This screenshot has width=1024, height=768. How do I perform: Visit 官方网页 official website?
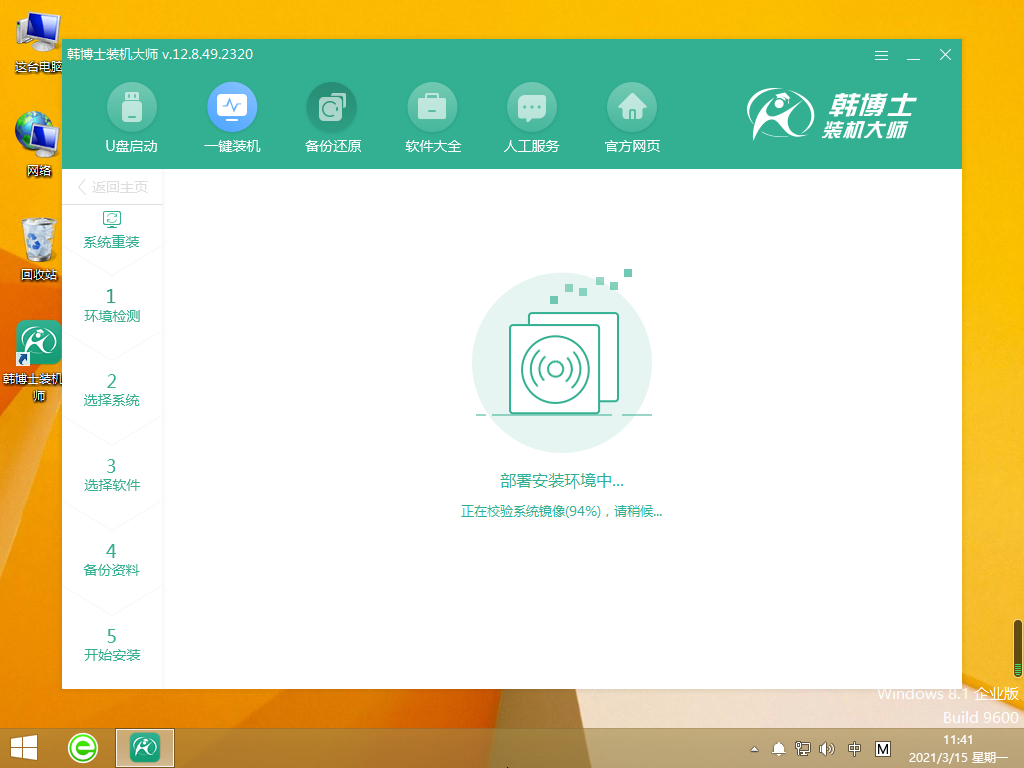coord(631,118)
